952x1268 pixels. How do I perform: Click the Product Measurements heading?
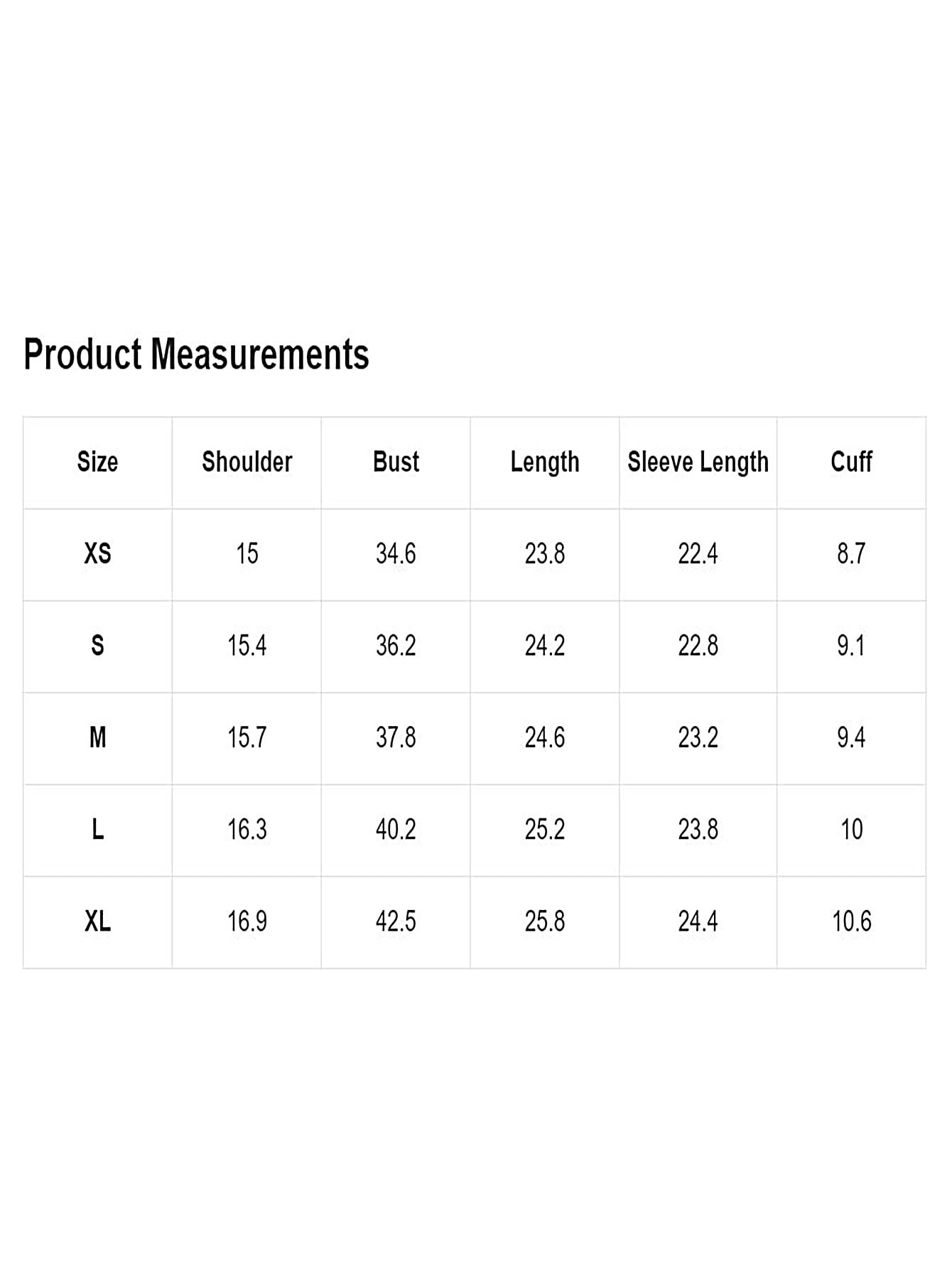tap(196, 354)
